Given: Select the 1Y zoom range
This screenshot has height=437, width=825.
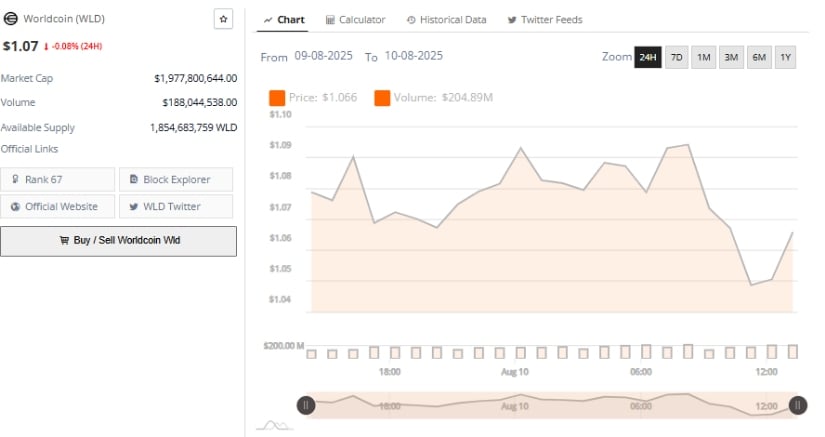Looking at the screenshot, I should 786,57.
